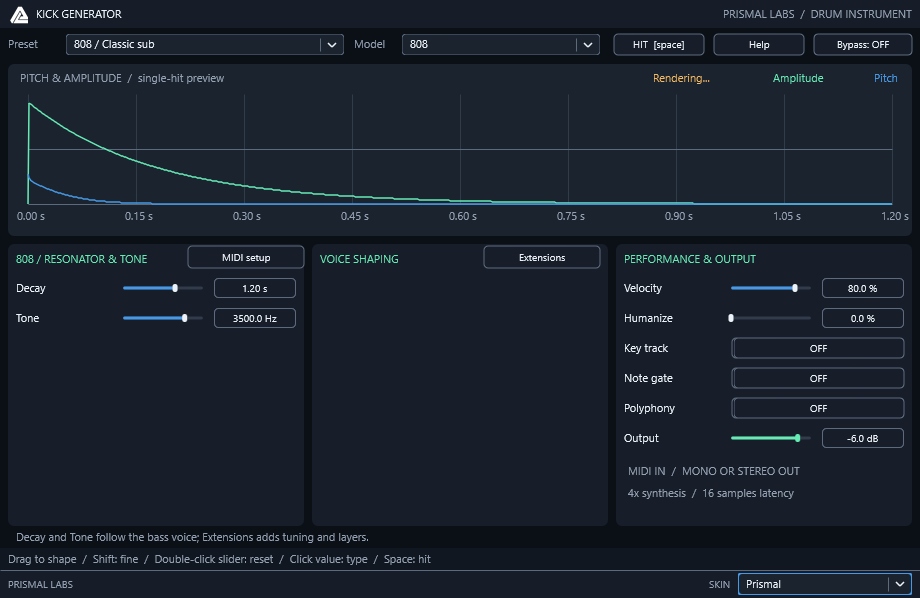Edit the Tone 3500.0 Hz value field
Screen dimensions: 920x598
coord(255,318)
